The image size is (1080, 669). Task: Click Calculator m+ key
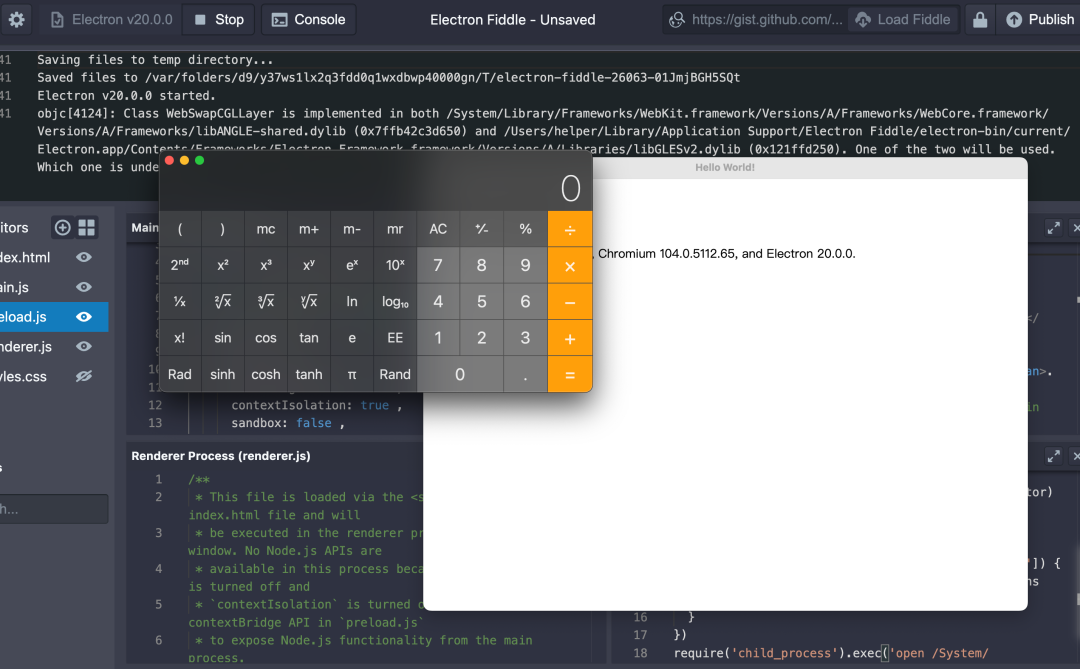[x=309, y=229]
